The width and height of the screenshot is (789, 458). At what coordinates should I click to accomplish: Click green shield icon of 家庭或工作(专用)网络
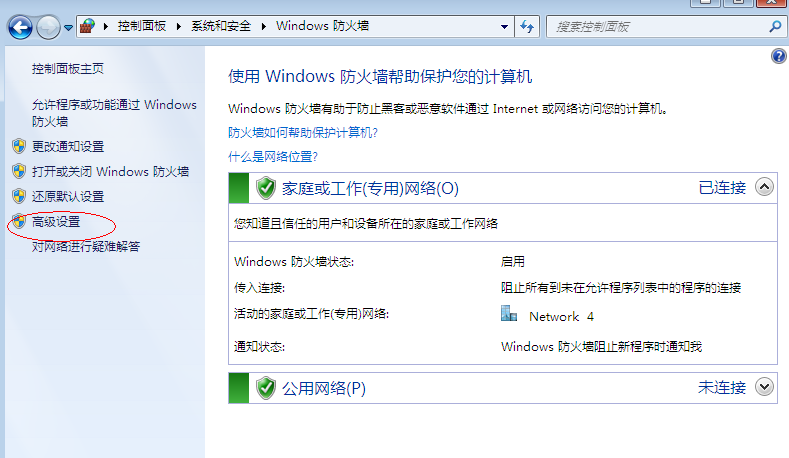tap(266, 188)
